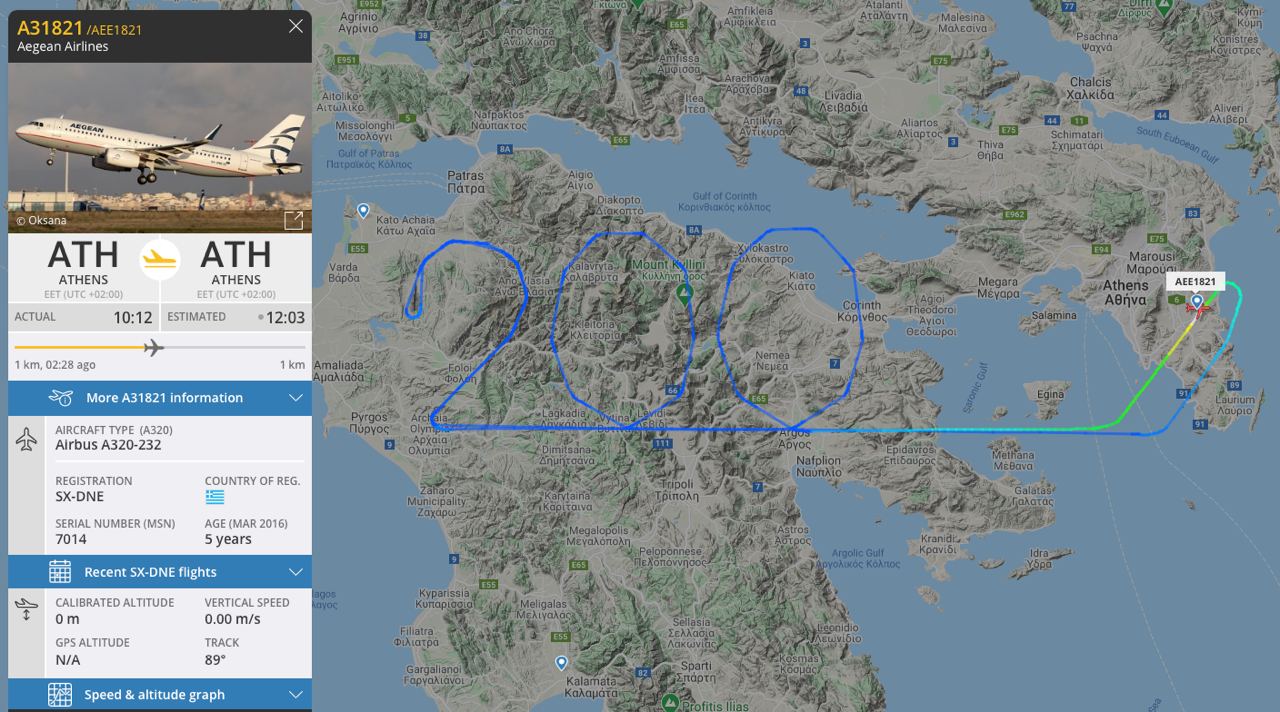The width and height of the screenshot is (1280, 712).
Task: Click the yellow airplane icon between ATH codes
Action: [160, 259]
